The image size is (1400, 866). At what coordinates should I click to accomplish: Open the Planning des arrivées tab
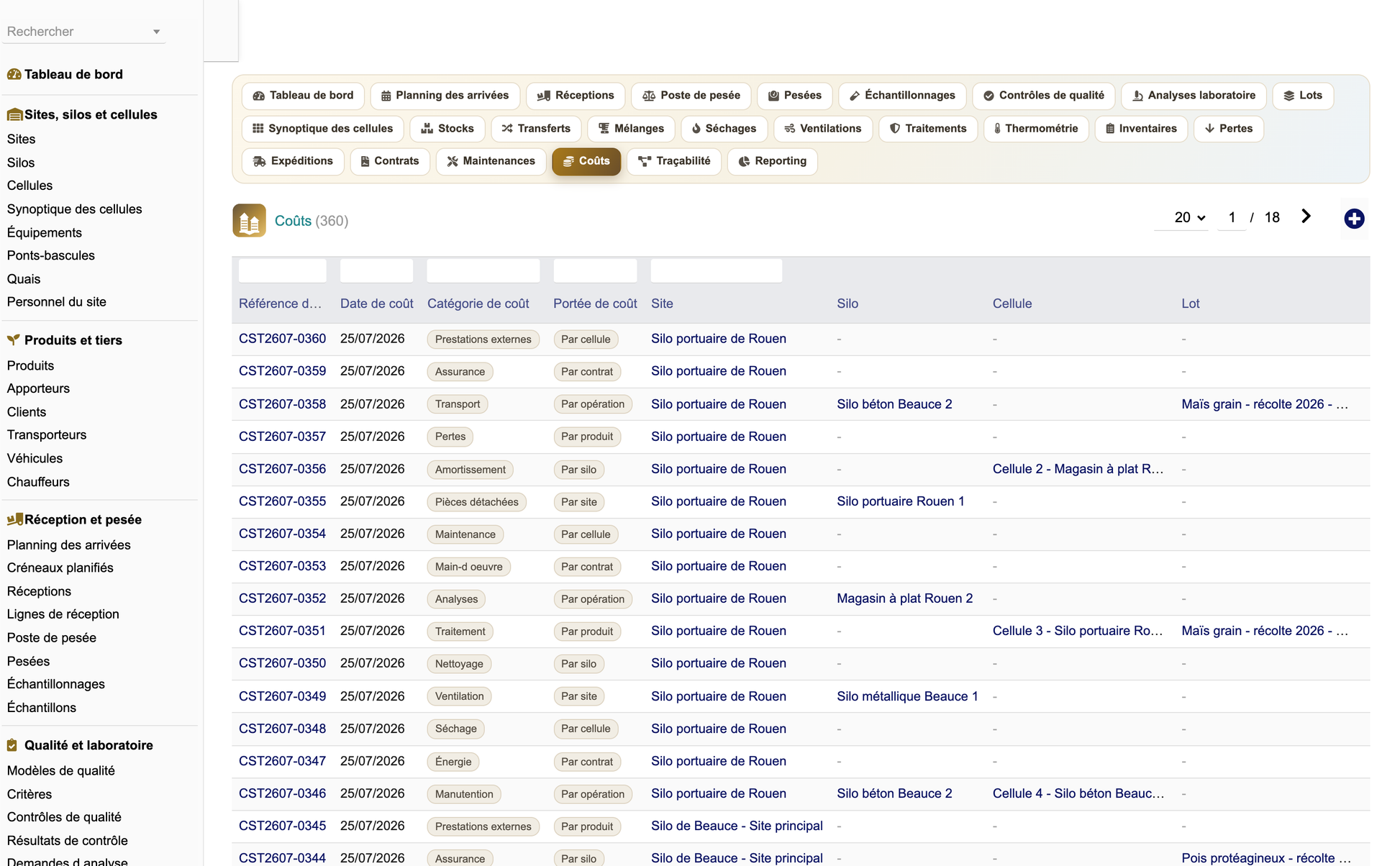(x=445, y=96)
